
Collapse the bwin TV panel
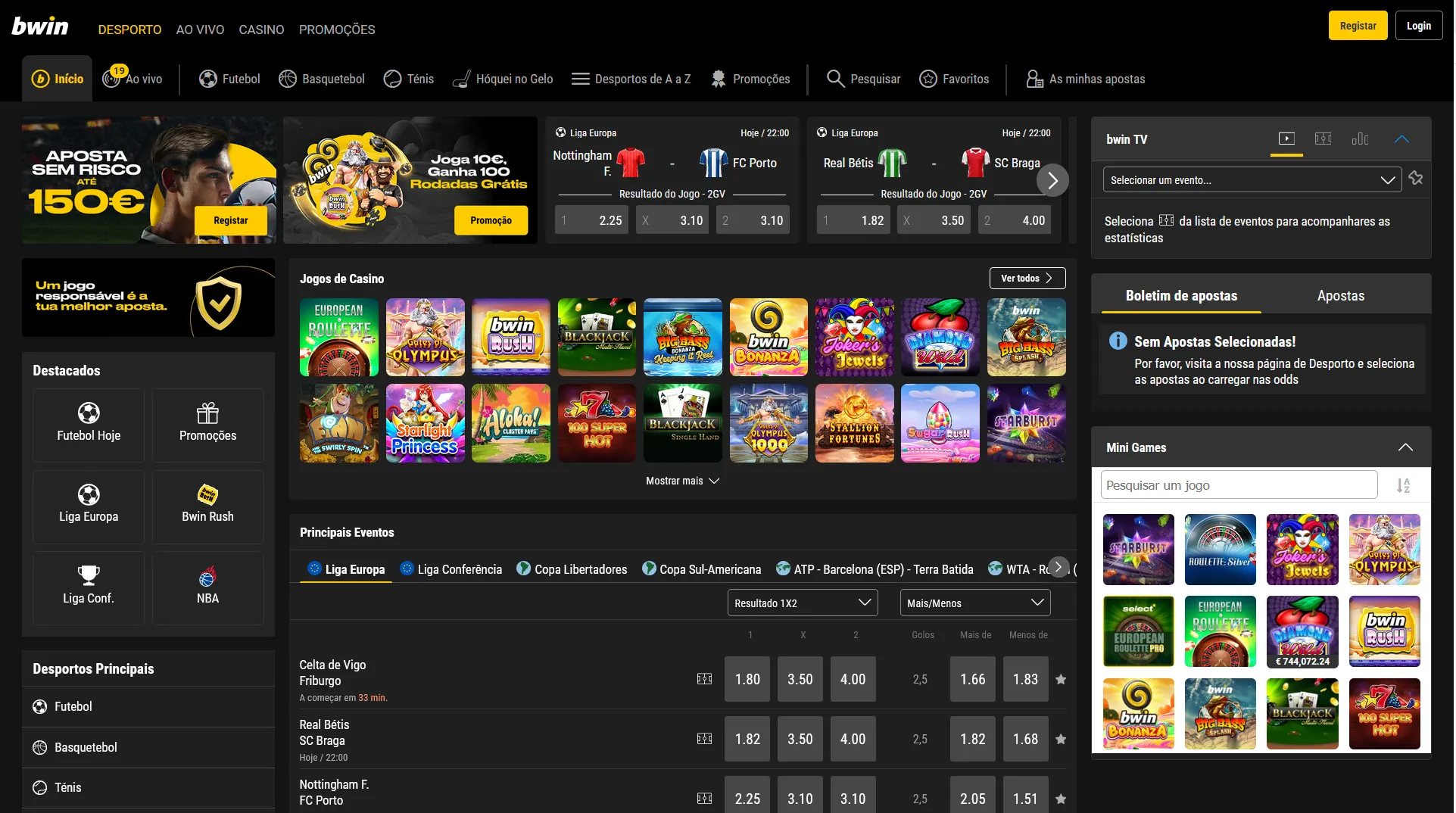tap(1401, 139)
